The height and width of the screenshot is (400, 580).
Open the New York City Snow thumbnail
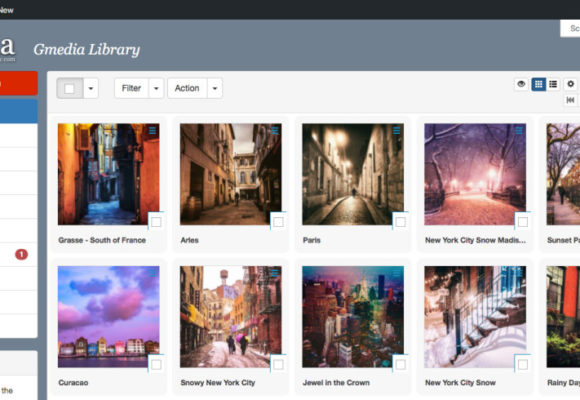coord(475,317)
